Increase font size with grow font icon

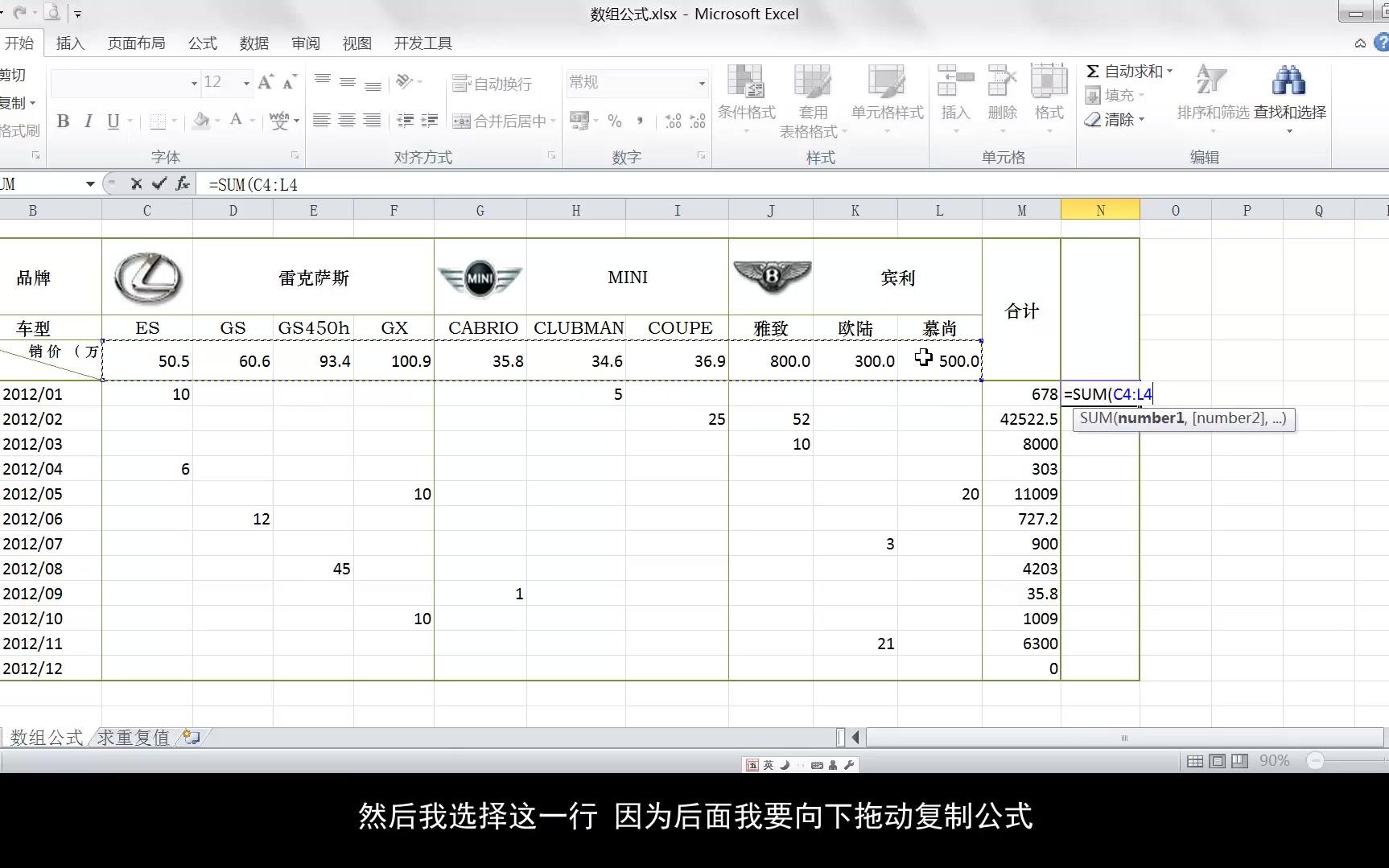266,82
